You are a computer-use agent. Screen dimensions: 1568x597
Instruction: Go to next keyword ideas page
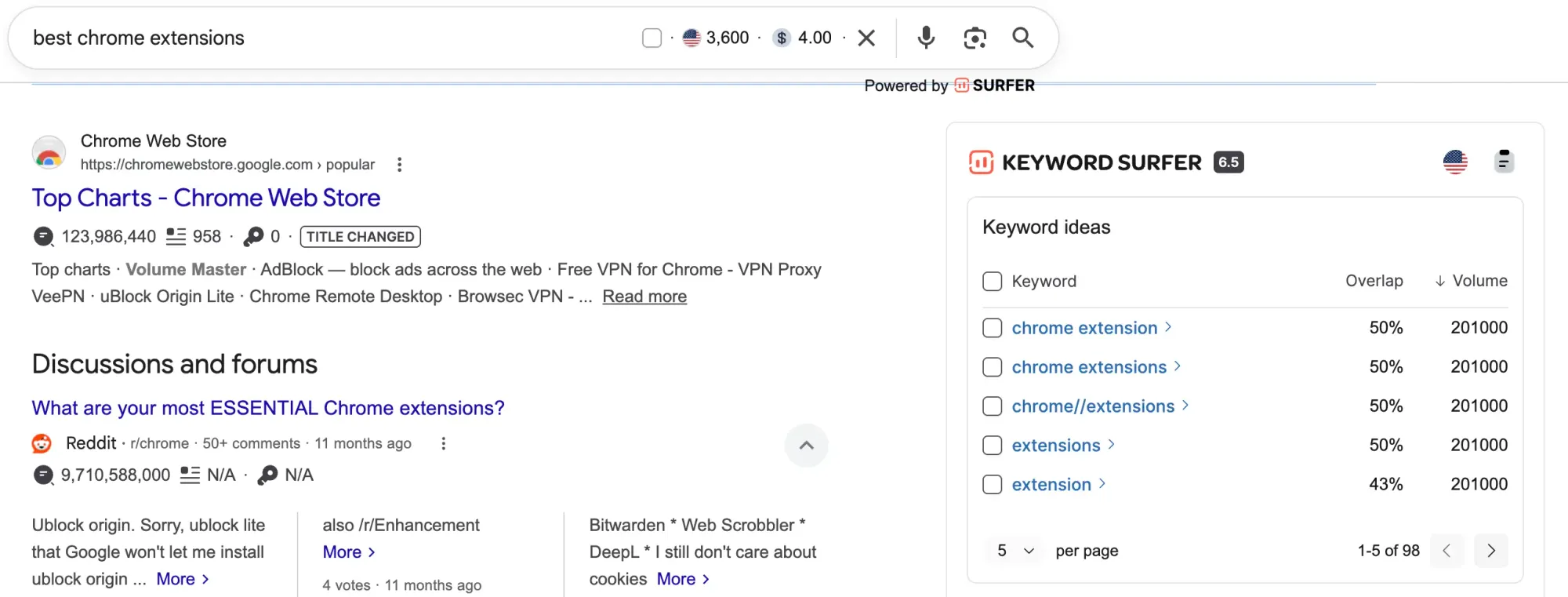click(1491, 551)
